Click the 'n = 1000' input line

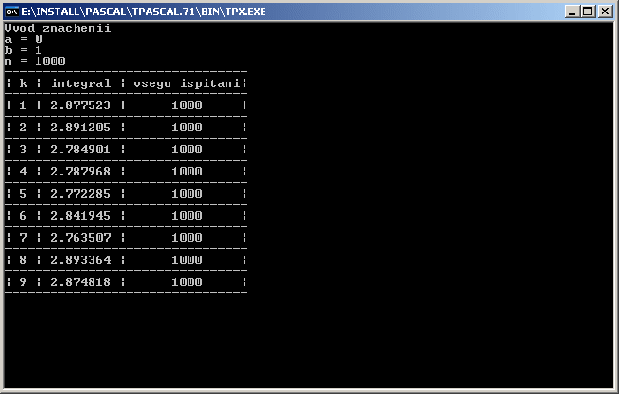click(35, 61)
